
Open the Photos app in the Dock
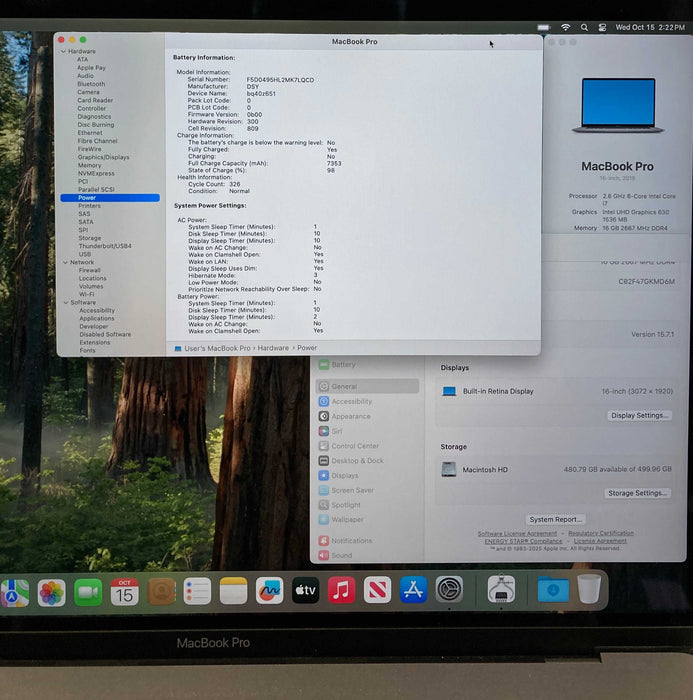pyautogui.click(x=51, y=592)
